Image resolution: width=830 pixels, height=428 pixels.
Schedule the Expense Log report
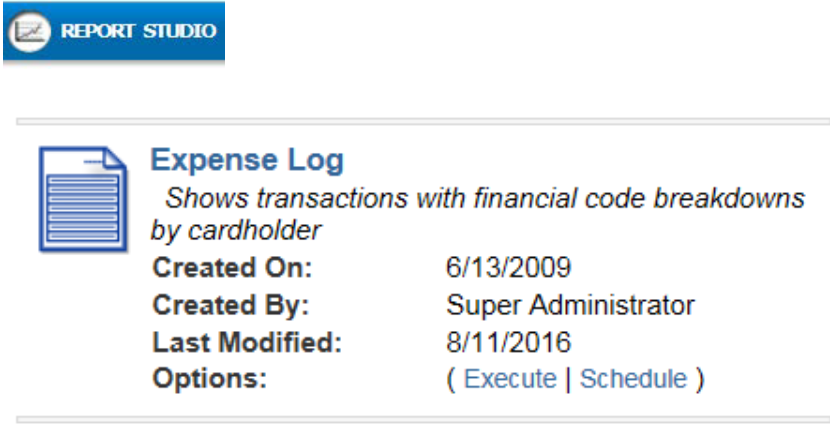pyautogui.click(x=633, y=379)
